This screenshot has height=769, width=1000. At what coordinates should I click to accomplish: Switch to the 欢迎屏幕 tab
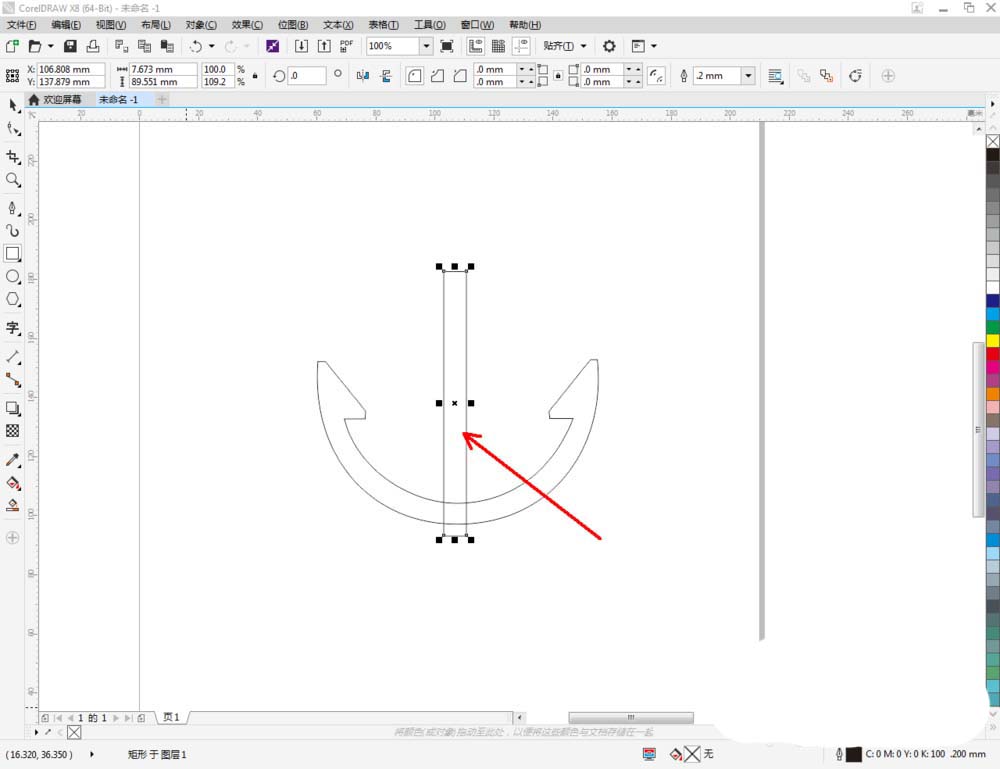tap(60, 100)
